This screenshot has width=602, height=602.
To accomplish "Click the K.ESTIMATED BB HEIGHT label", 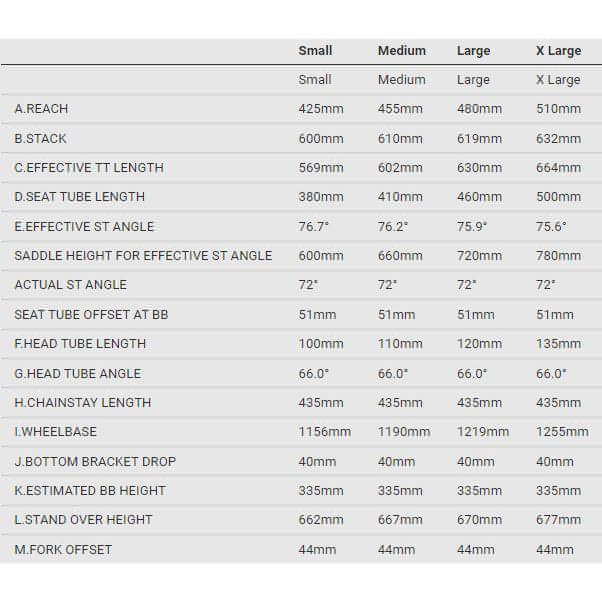I will point(90,491).
